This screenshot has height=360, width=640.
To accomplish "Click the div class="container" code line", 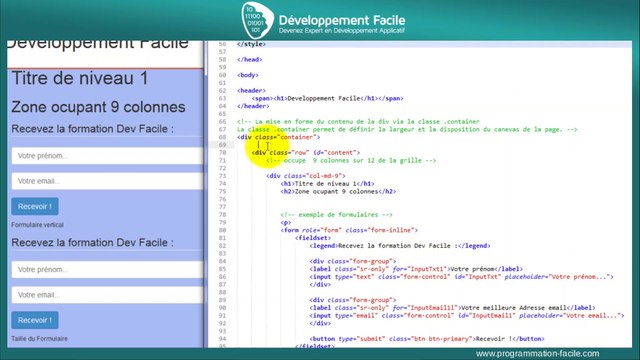I will [278, 137].
